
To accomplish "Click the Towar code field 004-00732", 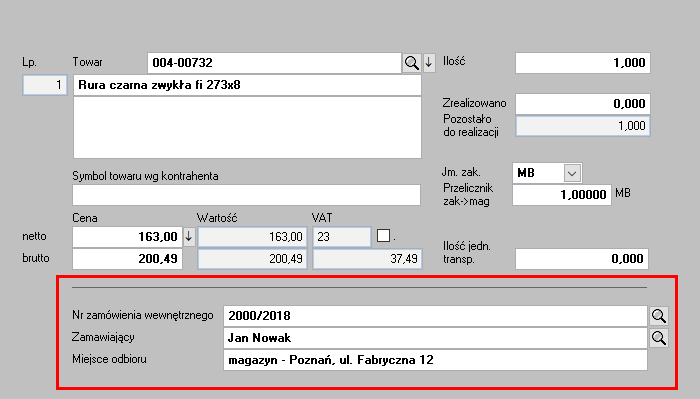I will click(274, 63).
